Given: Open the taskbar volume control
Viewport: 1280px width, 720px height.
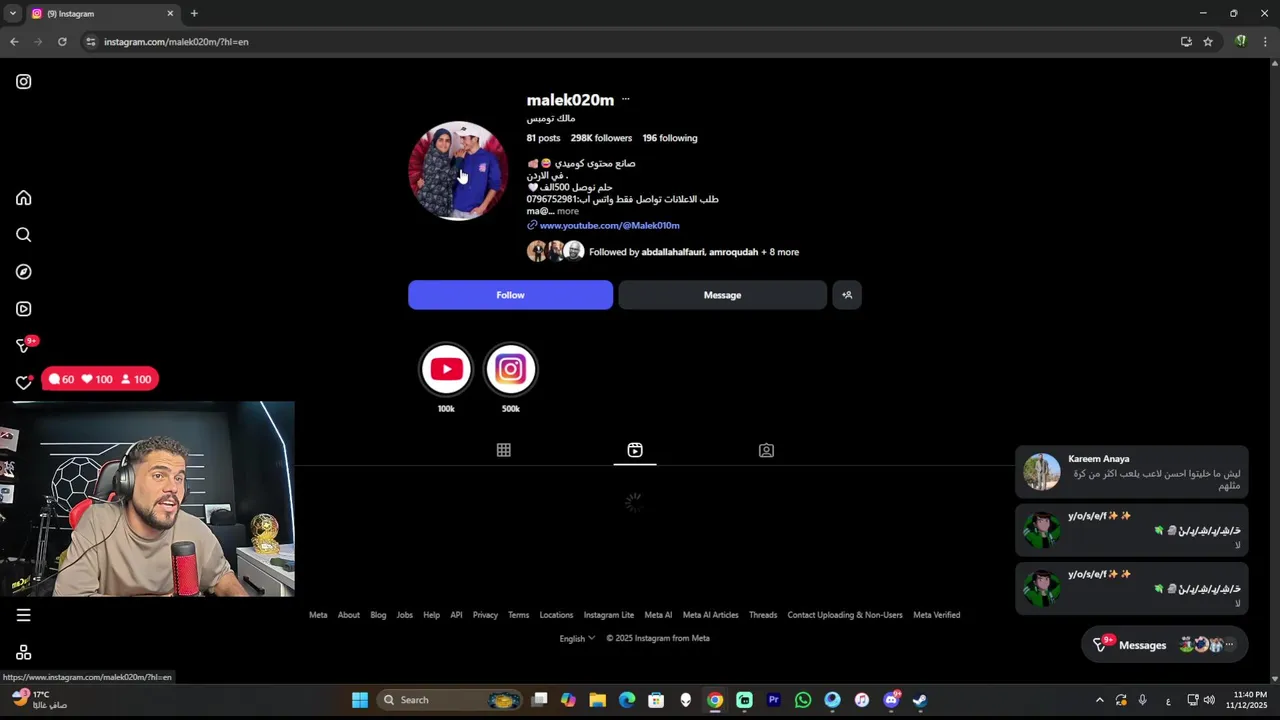Looking at the screenshot, I should pos(1209,700).
